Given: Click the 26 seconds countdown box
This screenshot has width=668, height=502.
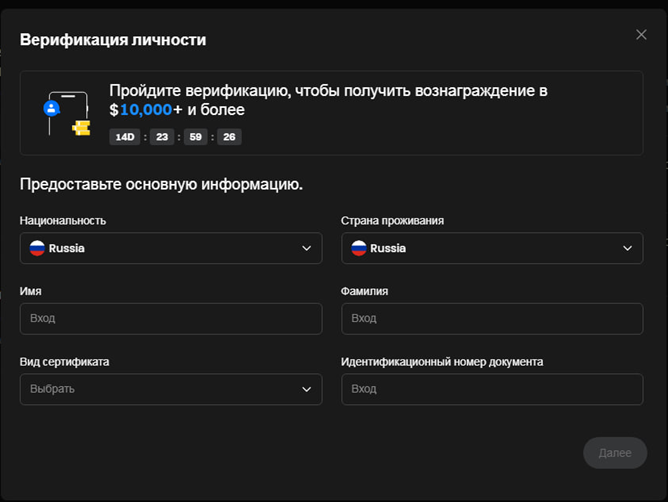Looking at the screenshot, I should point(230,137).
